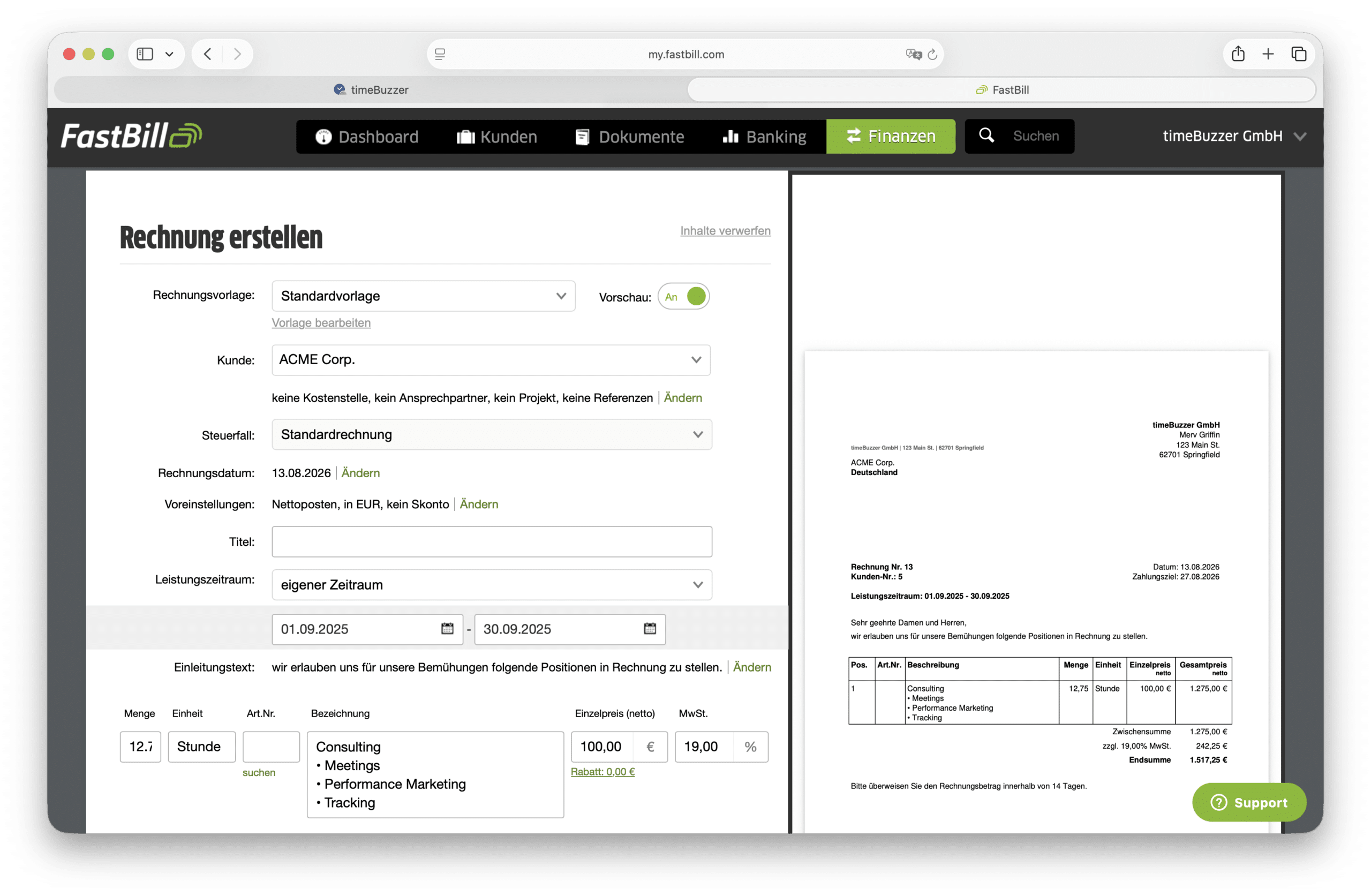The image size is (1371, 896).
Task: Click the page reader icon in address bar
Action: [x=440, y=54]
